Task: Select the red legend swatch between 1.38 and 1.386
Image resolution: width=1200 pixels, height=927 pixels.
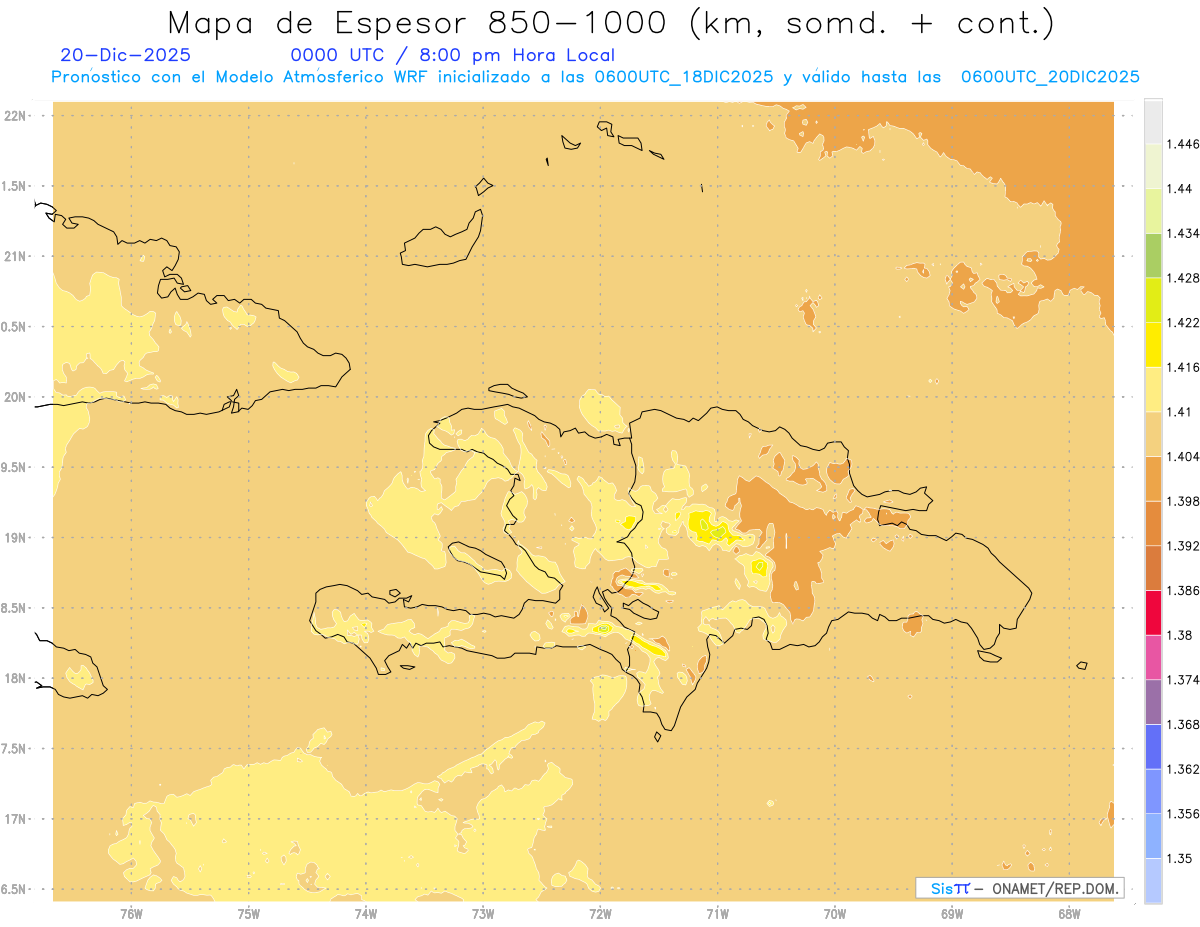Action: point(1153,613)
